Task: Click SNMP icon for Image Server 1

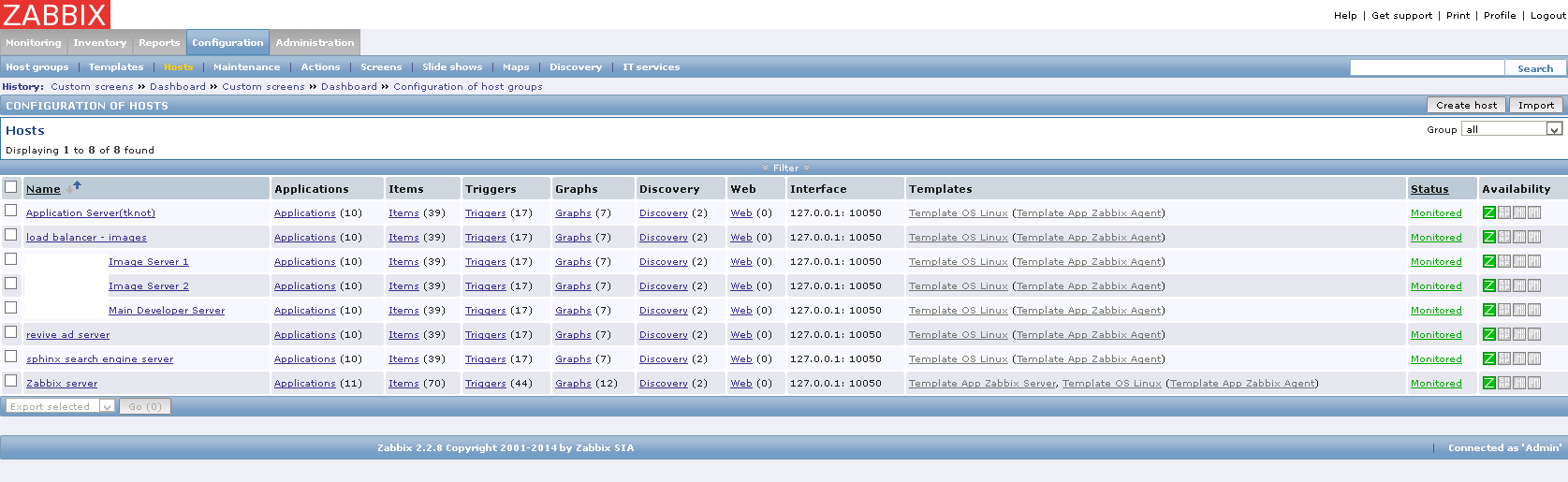Action: tap(1504, 261)
